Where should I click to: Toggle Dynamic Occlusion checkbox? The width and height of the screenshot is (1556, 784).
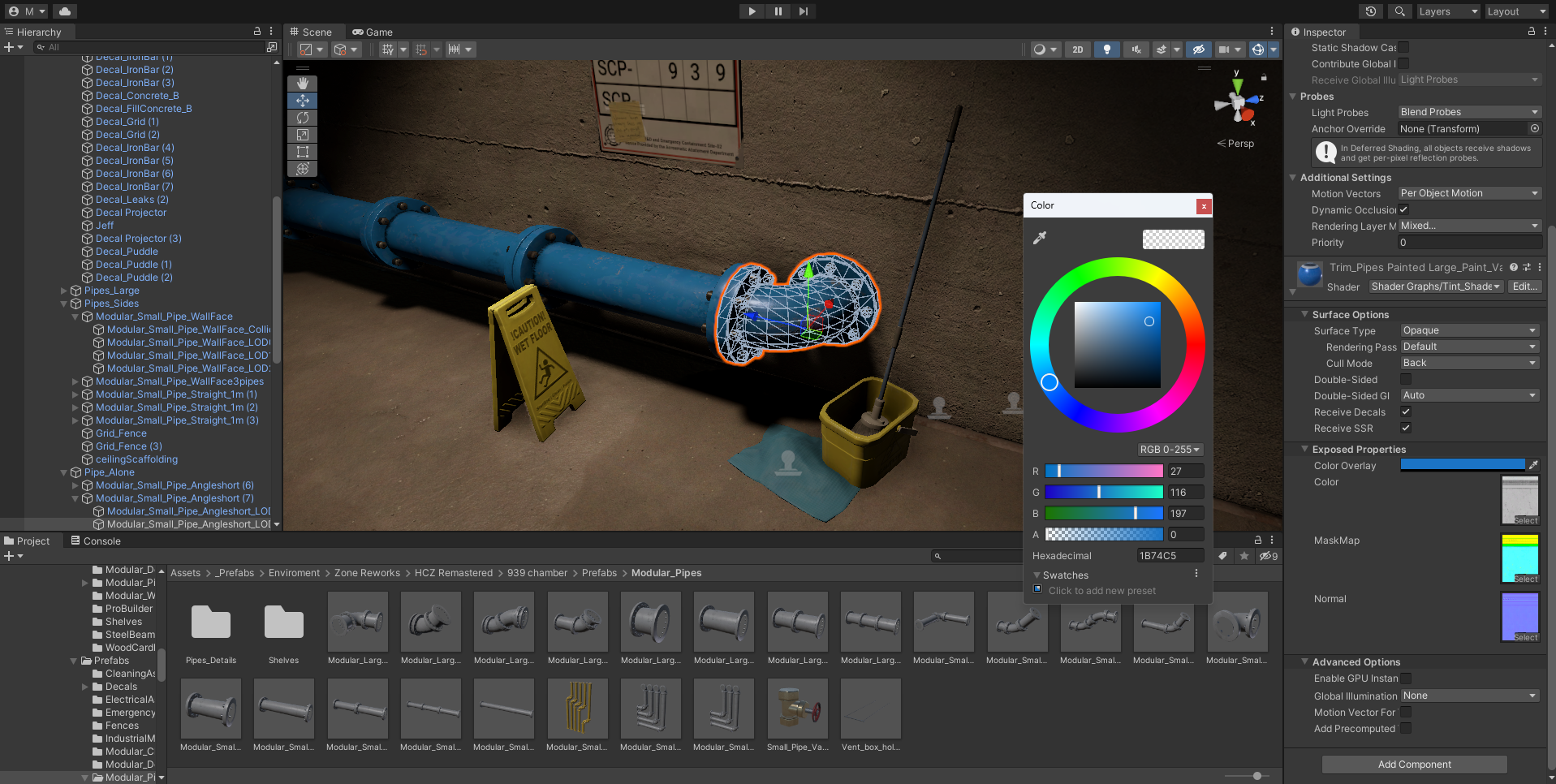(1403, 209)
